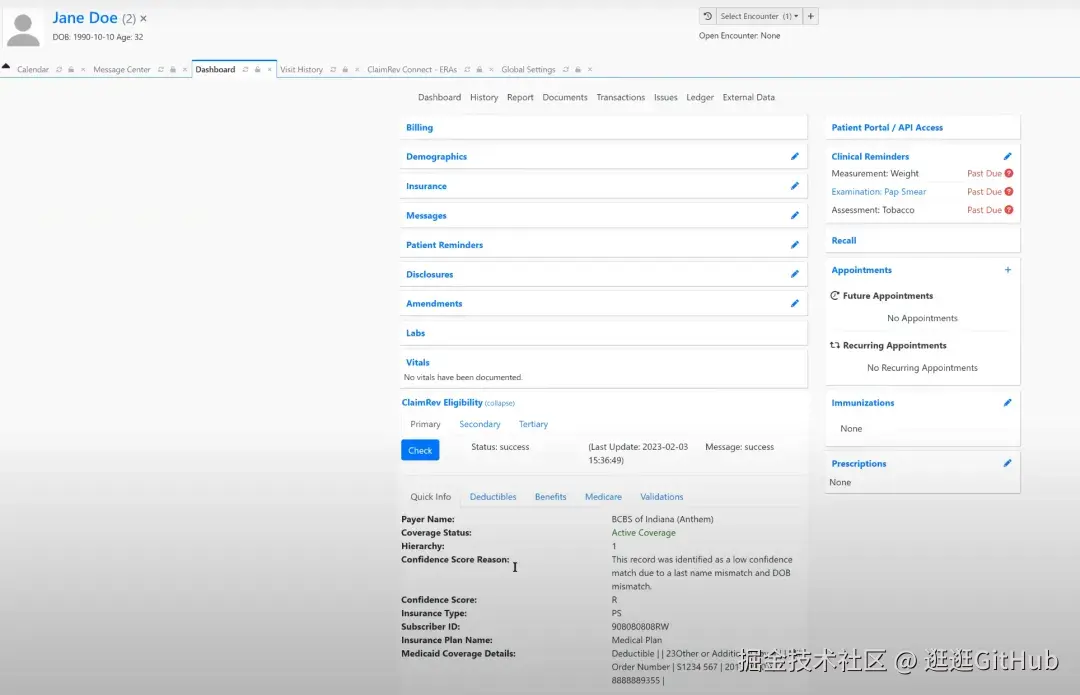Click Past Due alert icon for Weight

coord(1009,174)
